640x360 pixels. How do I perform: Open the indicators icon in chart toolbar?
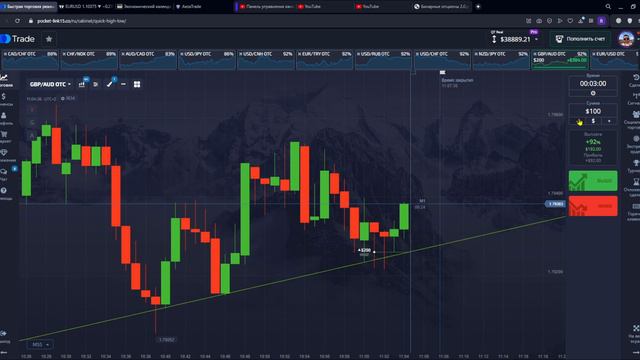96,84
